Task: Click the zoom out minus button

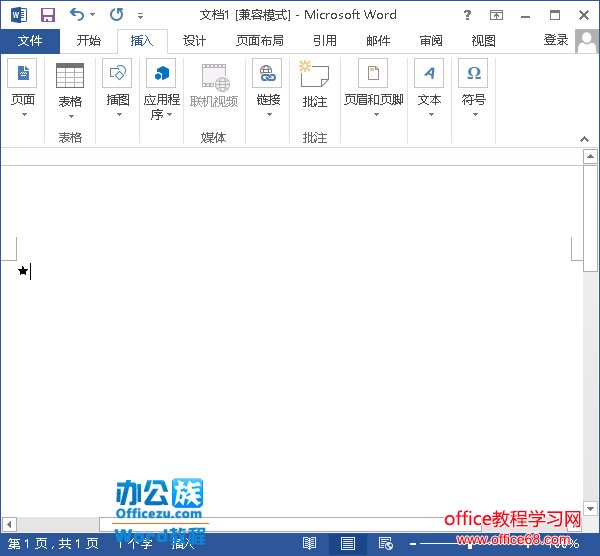Action: point(413,544)
